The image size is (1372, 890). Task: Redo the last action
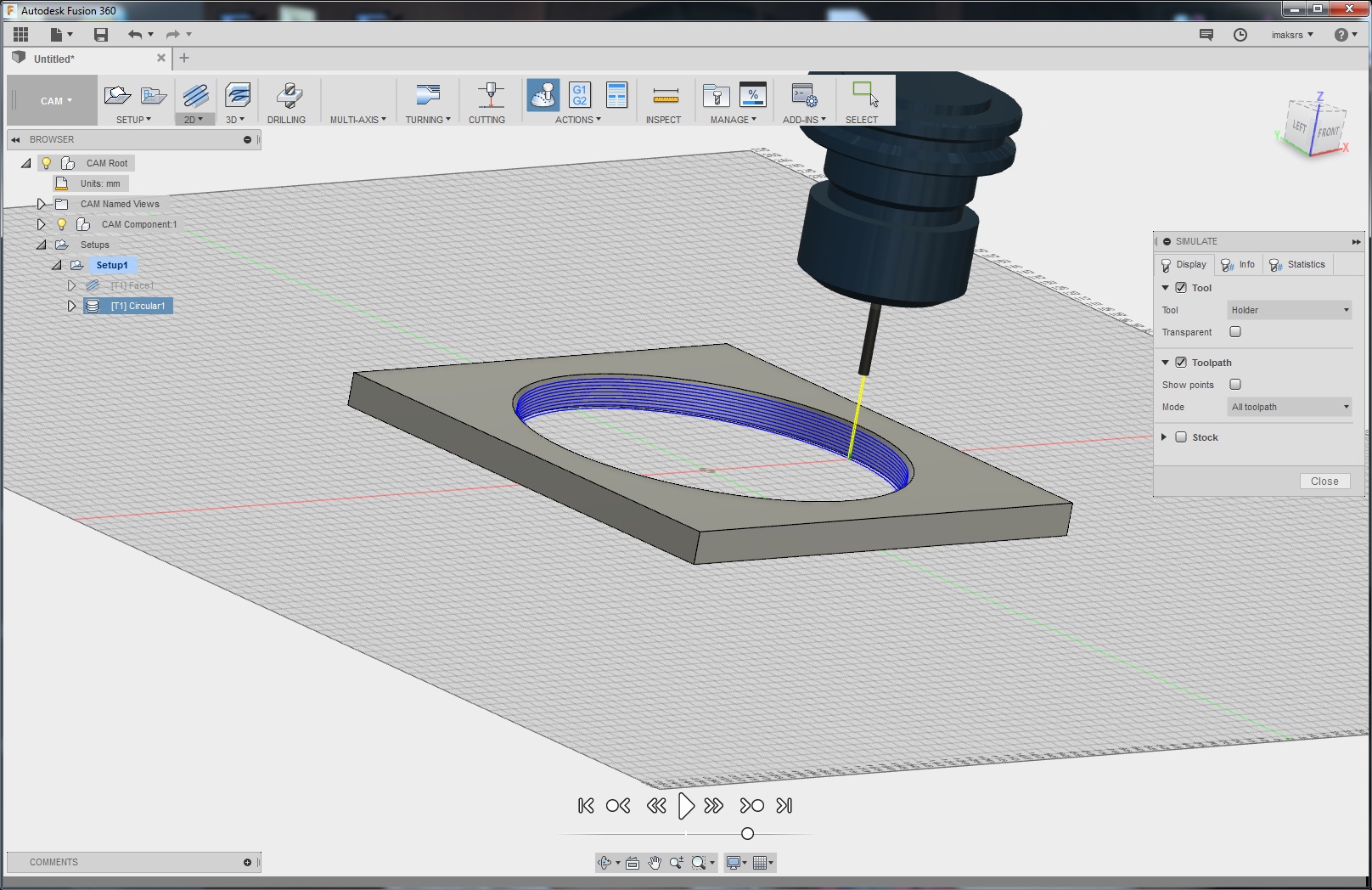172,35
